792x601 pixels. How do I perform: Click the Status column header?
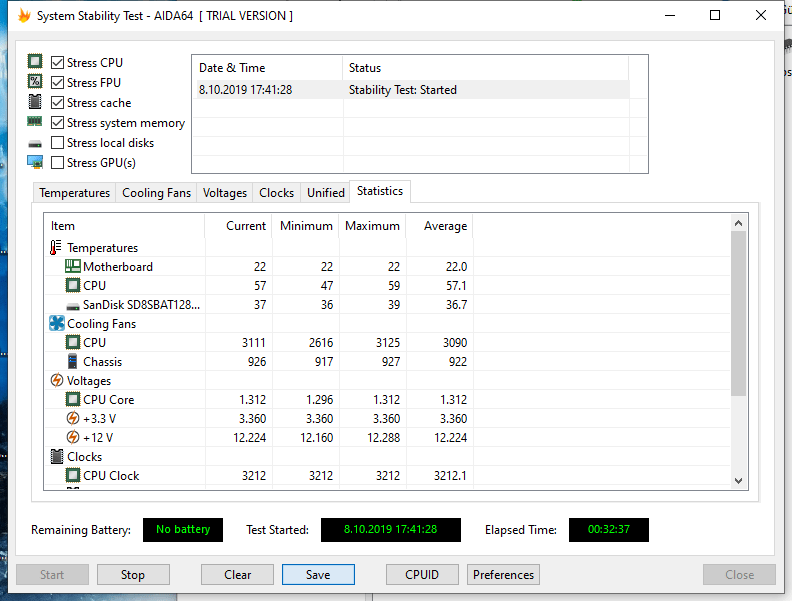485,68
